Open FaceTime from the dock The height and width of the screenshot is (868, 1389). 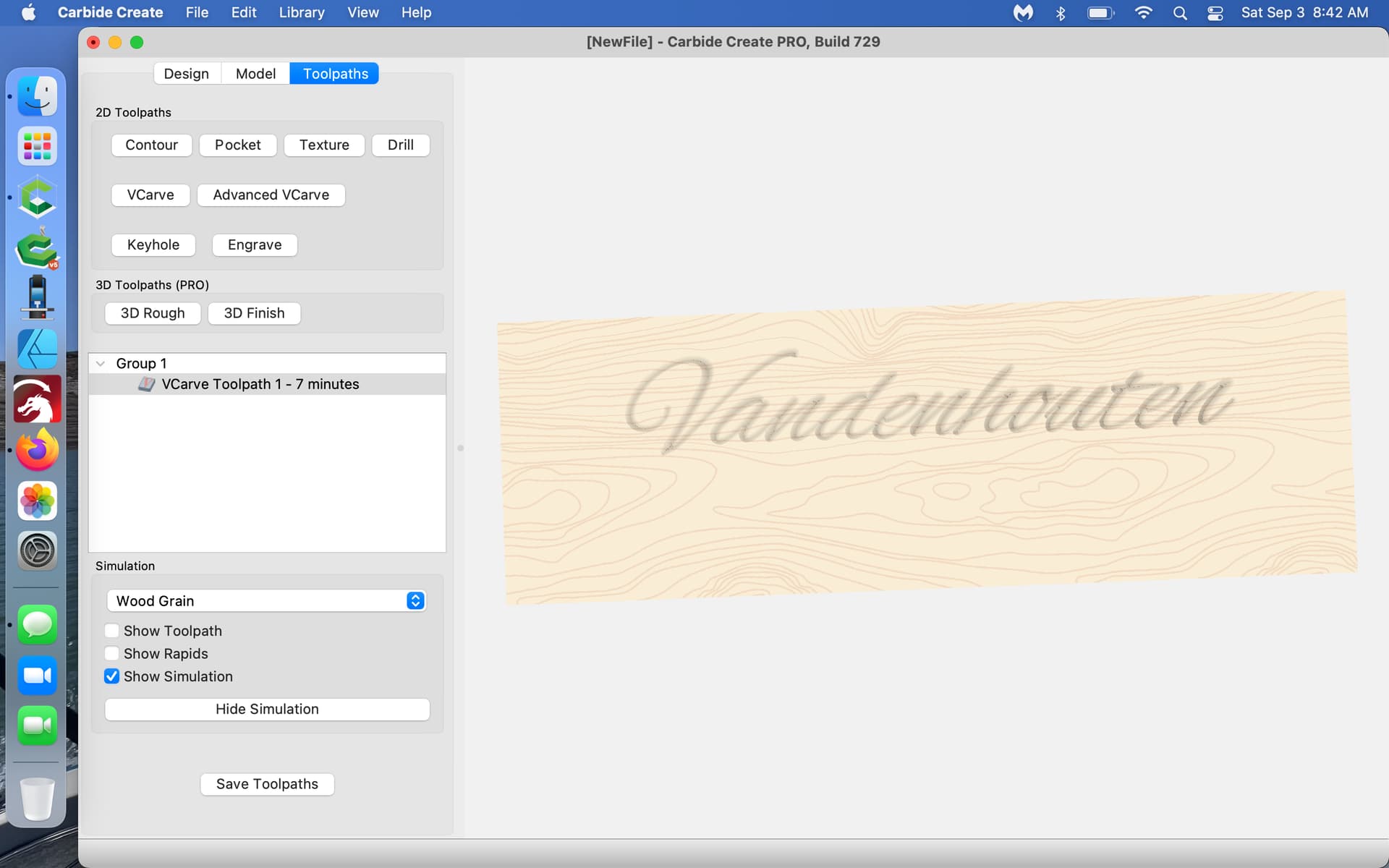37,726
